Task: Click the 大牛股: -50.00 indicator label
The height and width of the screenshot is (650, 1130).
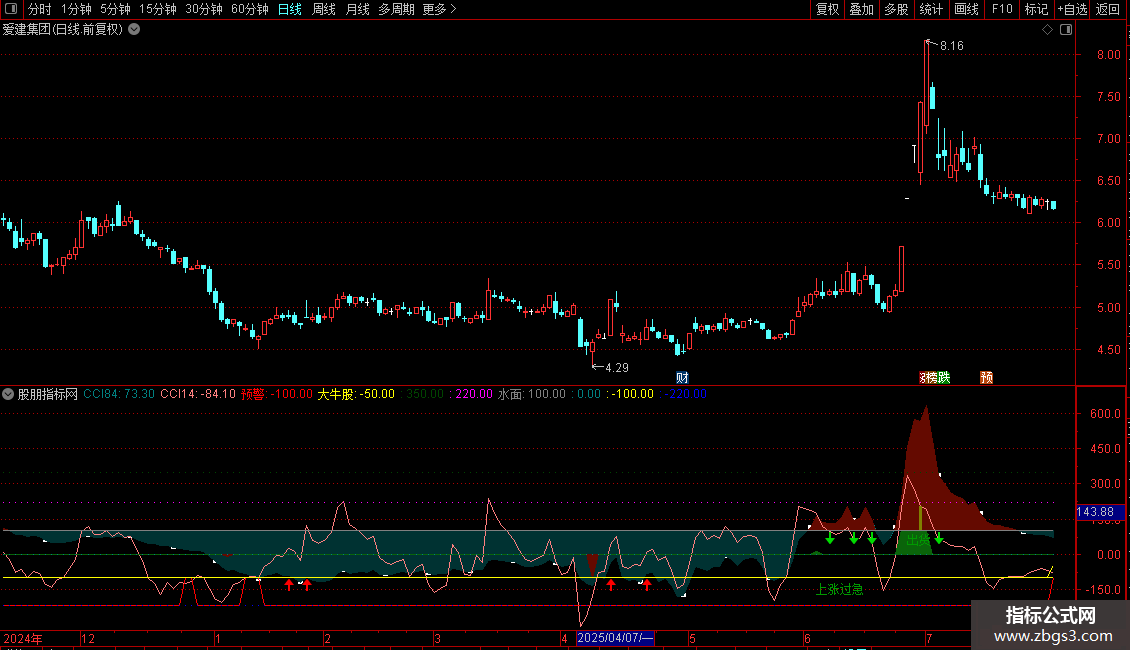Action: click(x=356, y=394)
